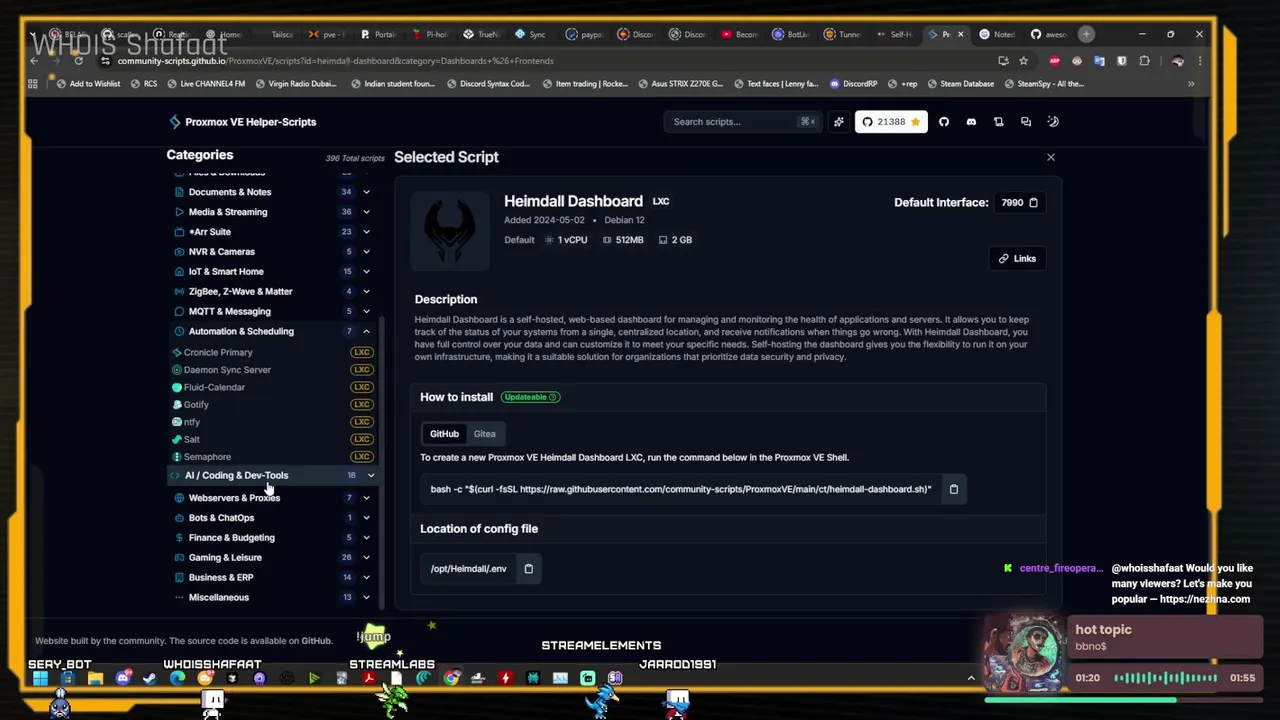Open the changelog scroll icon in header

[998, 122]
